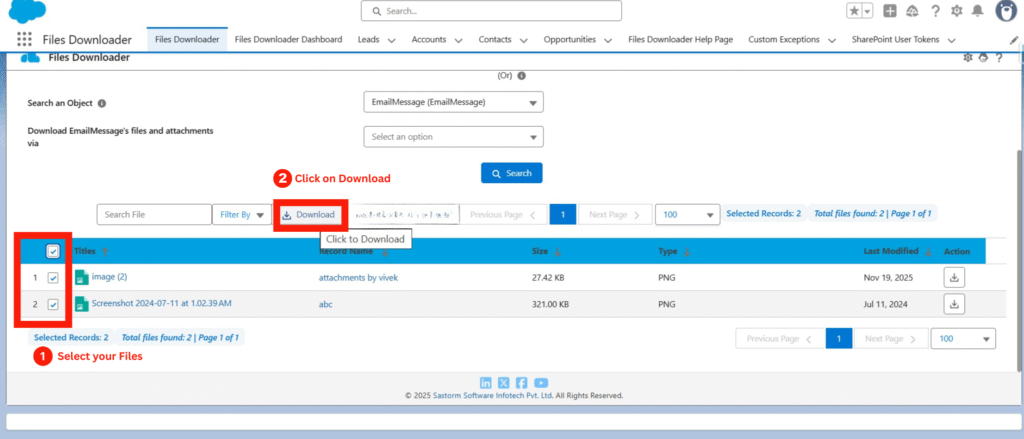
Task: Open the Opportunities tab dropdown chevron
Action: pos(608,41)
